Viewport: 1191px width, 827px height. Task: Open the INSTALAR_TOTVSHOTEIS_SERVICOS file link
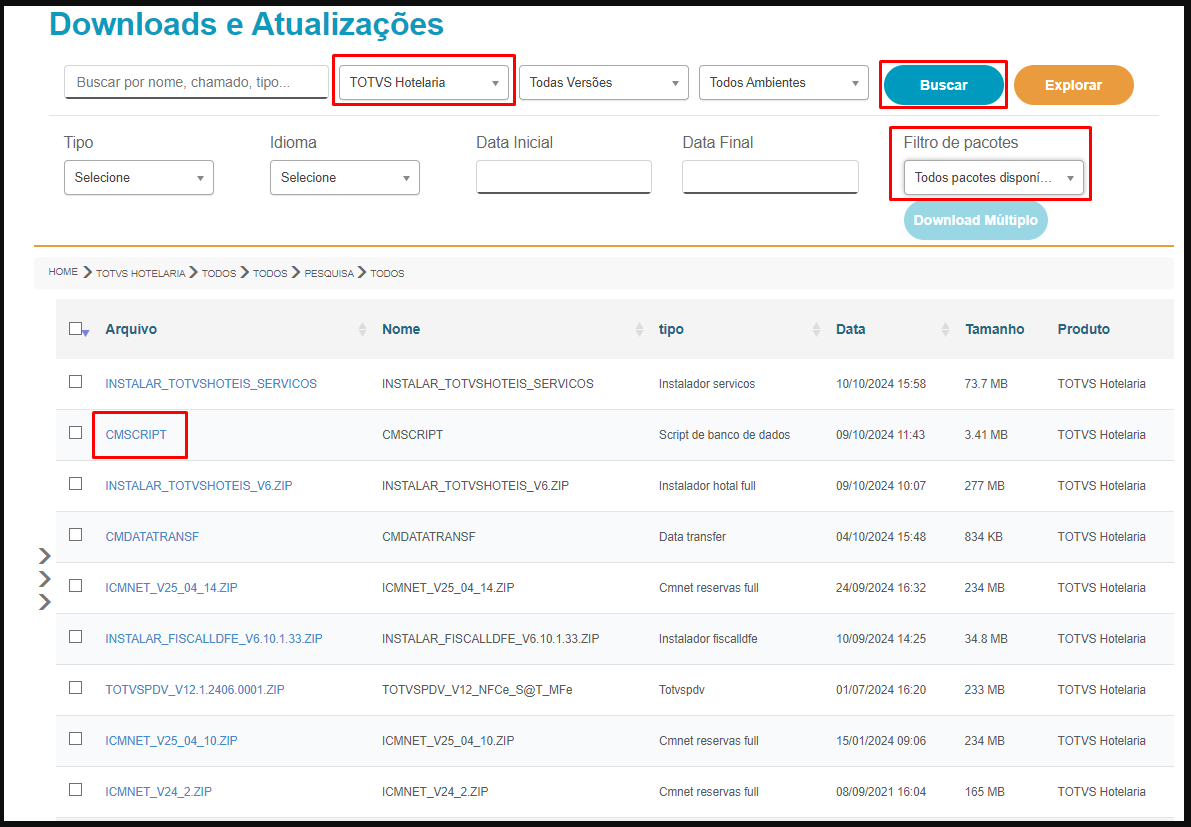click(x=211, y=384)
